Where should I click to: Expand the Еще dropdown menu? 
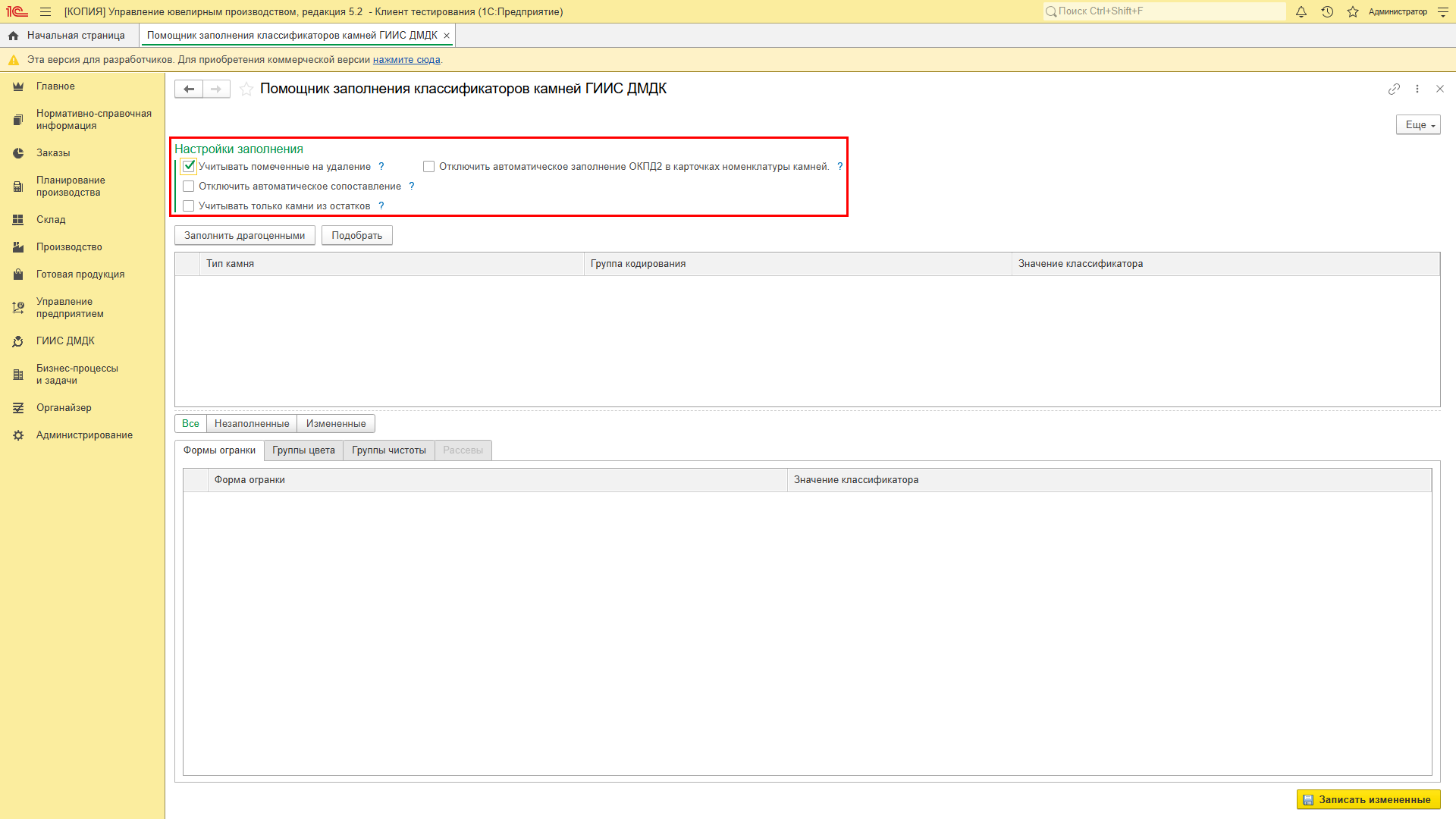pos(1418,125)
